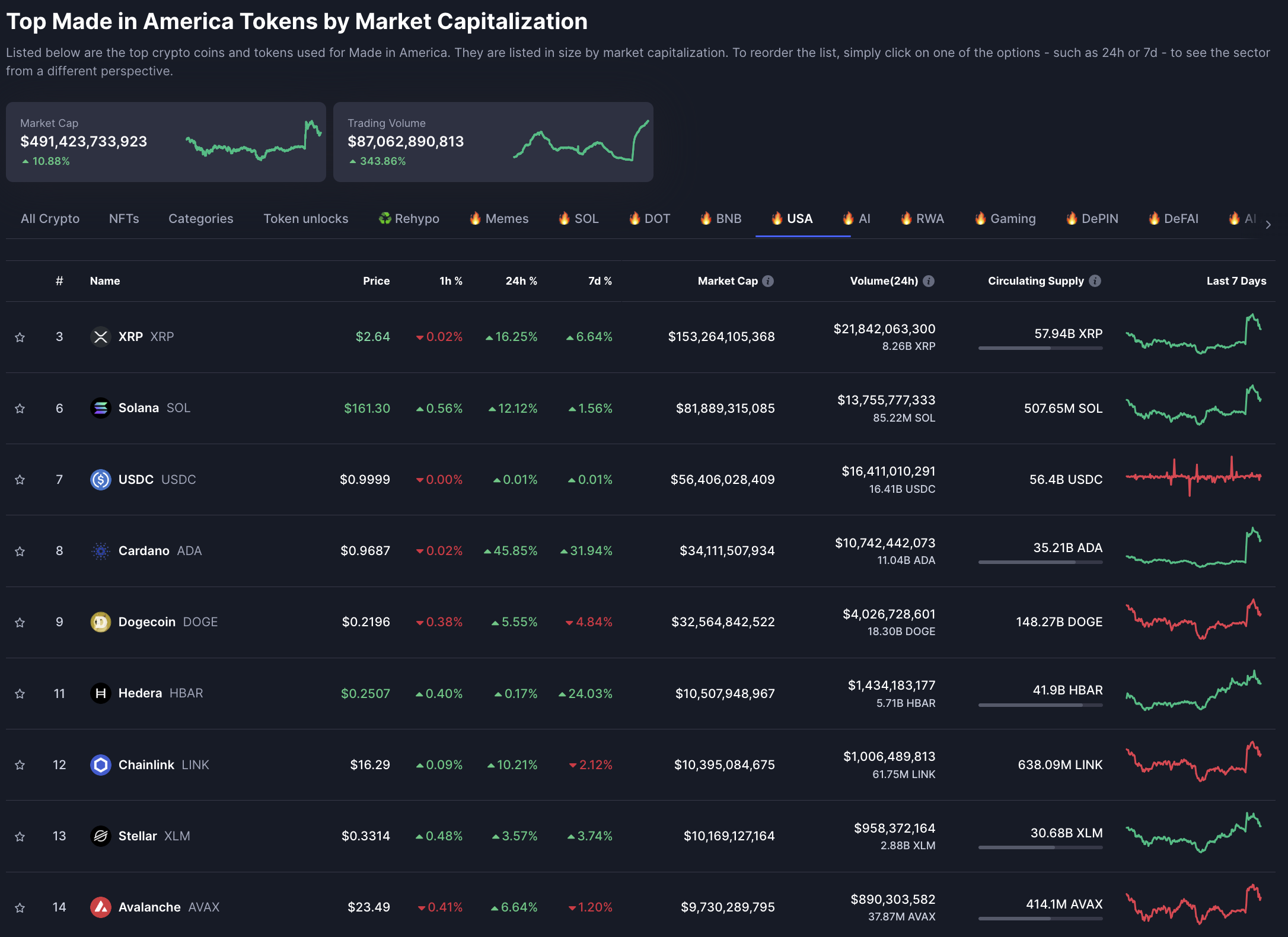Select the DOT category tab
The width and height of the screenshot is (1288, 937).
coord(649,219)
